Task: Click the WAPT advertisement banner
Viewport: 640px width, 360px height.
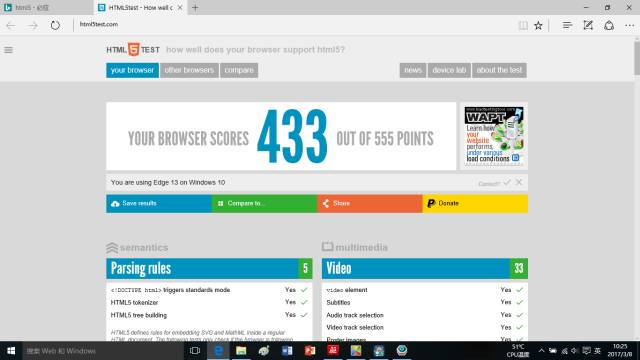Action: tap(494, 136)
